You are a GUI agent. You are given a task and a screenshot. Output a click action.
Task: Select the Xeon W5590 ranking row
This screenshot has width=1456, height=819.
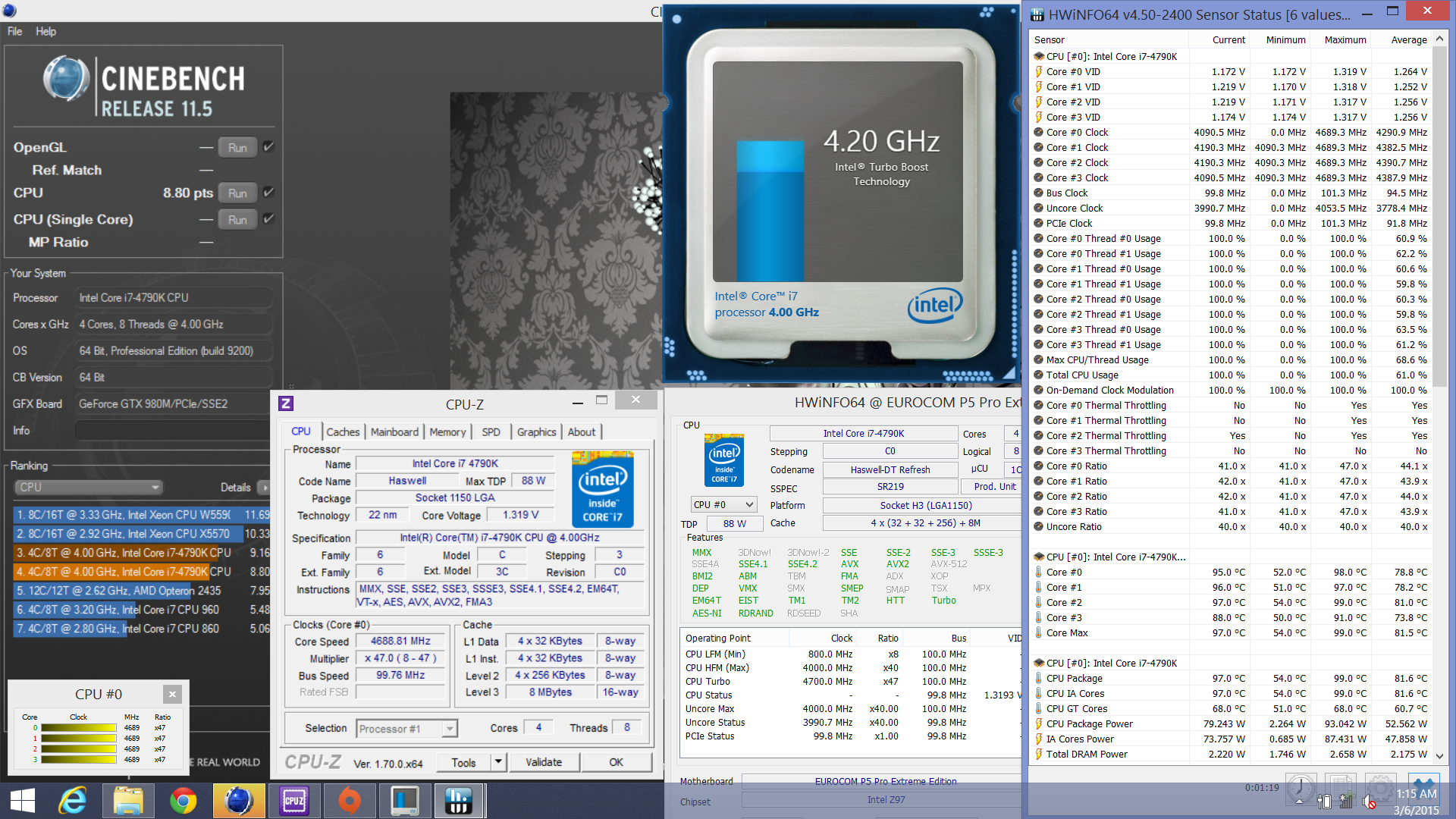point(141,515)
